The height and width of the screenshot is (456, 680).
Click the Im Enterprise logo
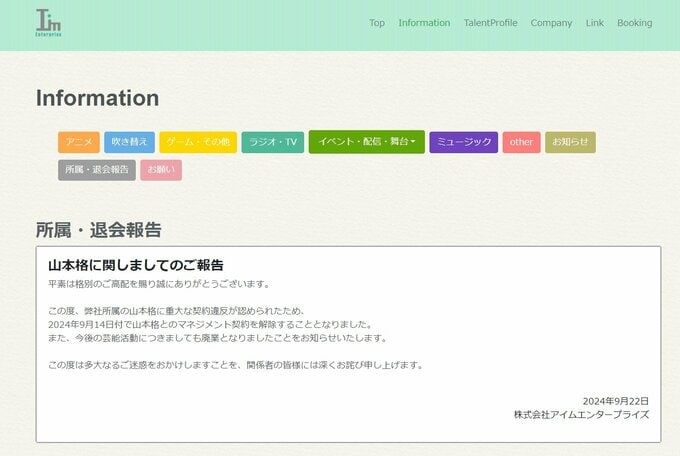point(48,22)
